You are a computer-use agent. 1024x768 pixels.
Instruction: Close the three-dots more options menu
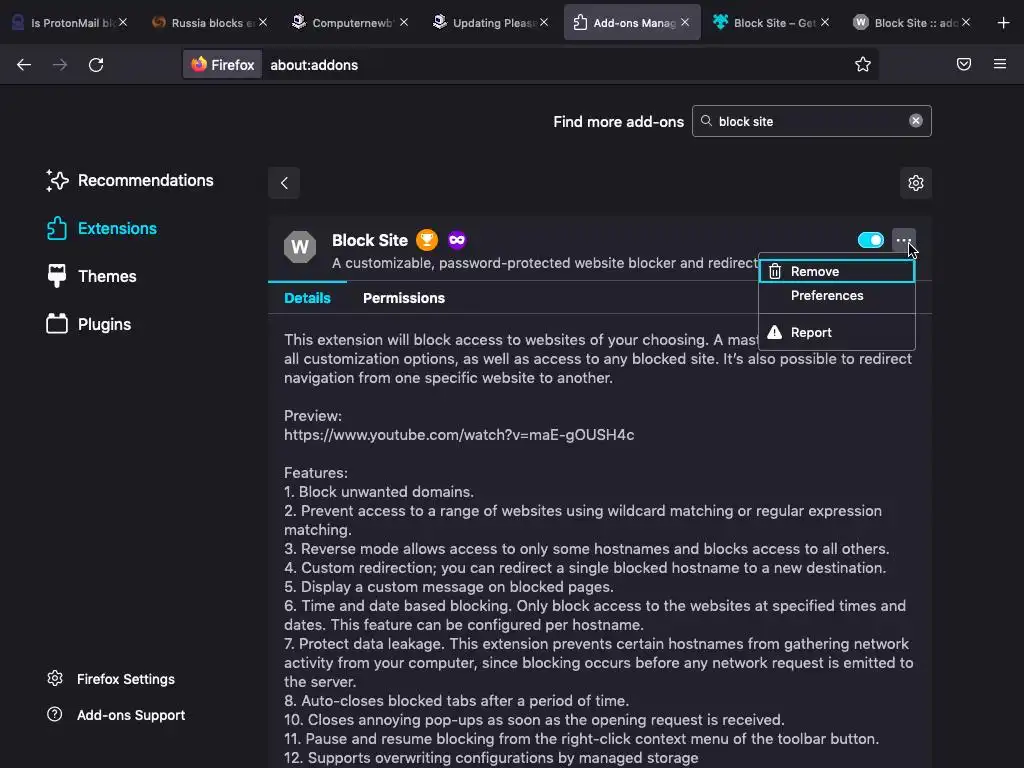point(904,240)
